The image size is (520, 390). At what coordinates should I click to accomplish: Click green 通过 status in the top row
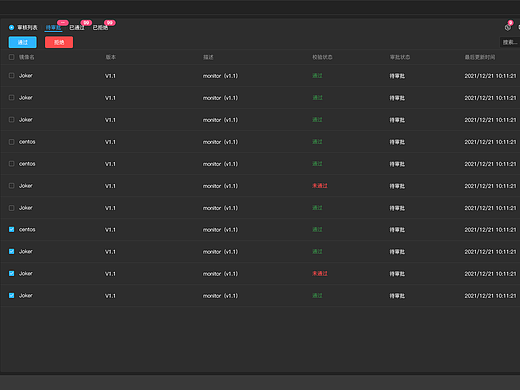pyautogui.click(x=317, y=76)
